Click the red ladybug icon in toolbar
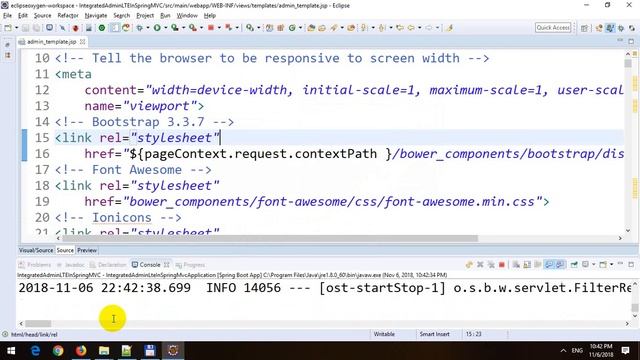This screenshot has height=360, width=640. click(75, 28)
